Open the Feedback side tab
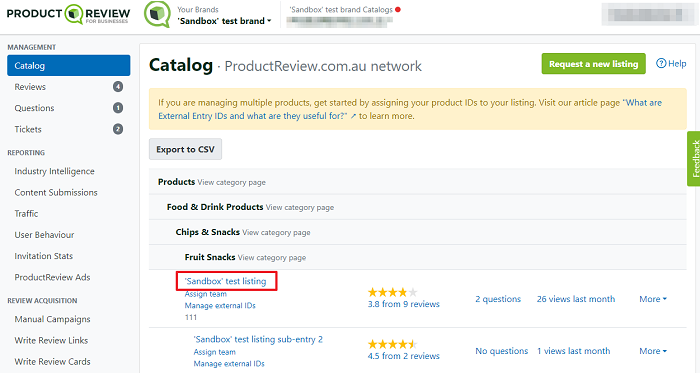 (x=694, y=158)
